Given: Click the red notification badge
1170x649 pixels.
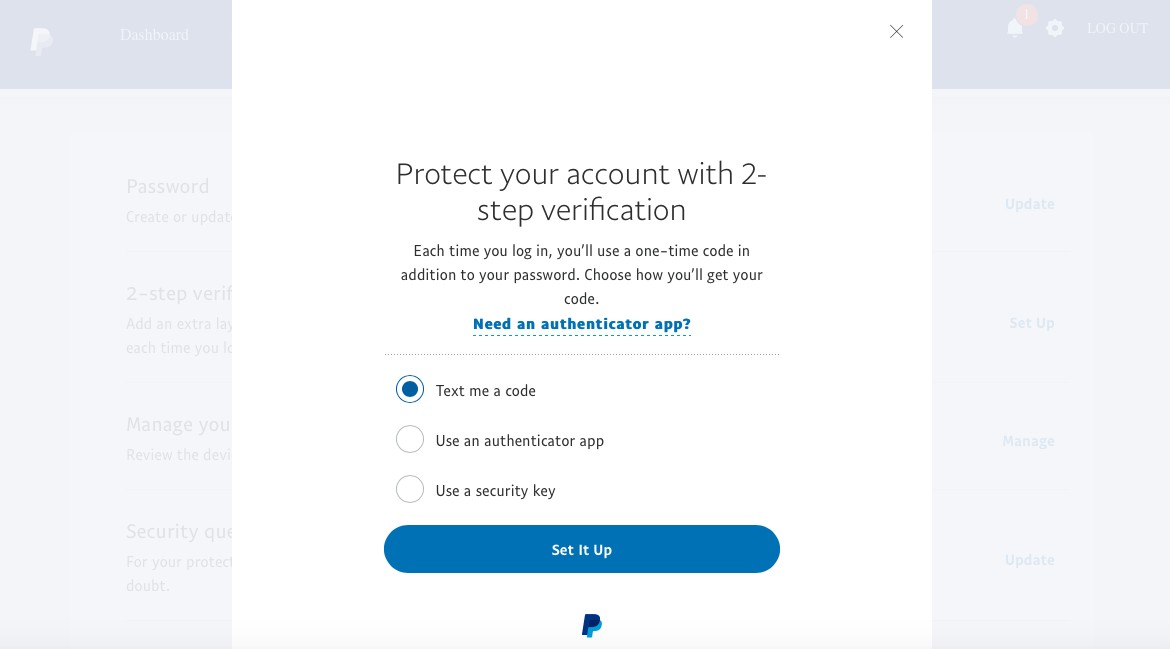Looking at the screenshot, I should point(1027,14).
